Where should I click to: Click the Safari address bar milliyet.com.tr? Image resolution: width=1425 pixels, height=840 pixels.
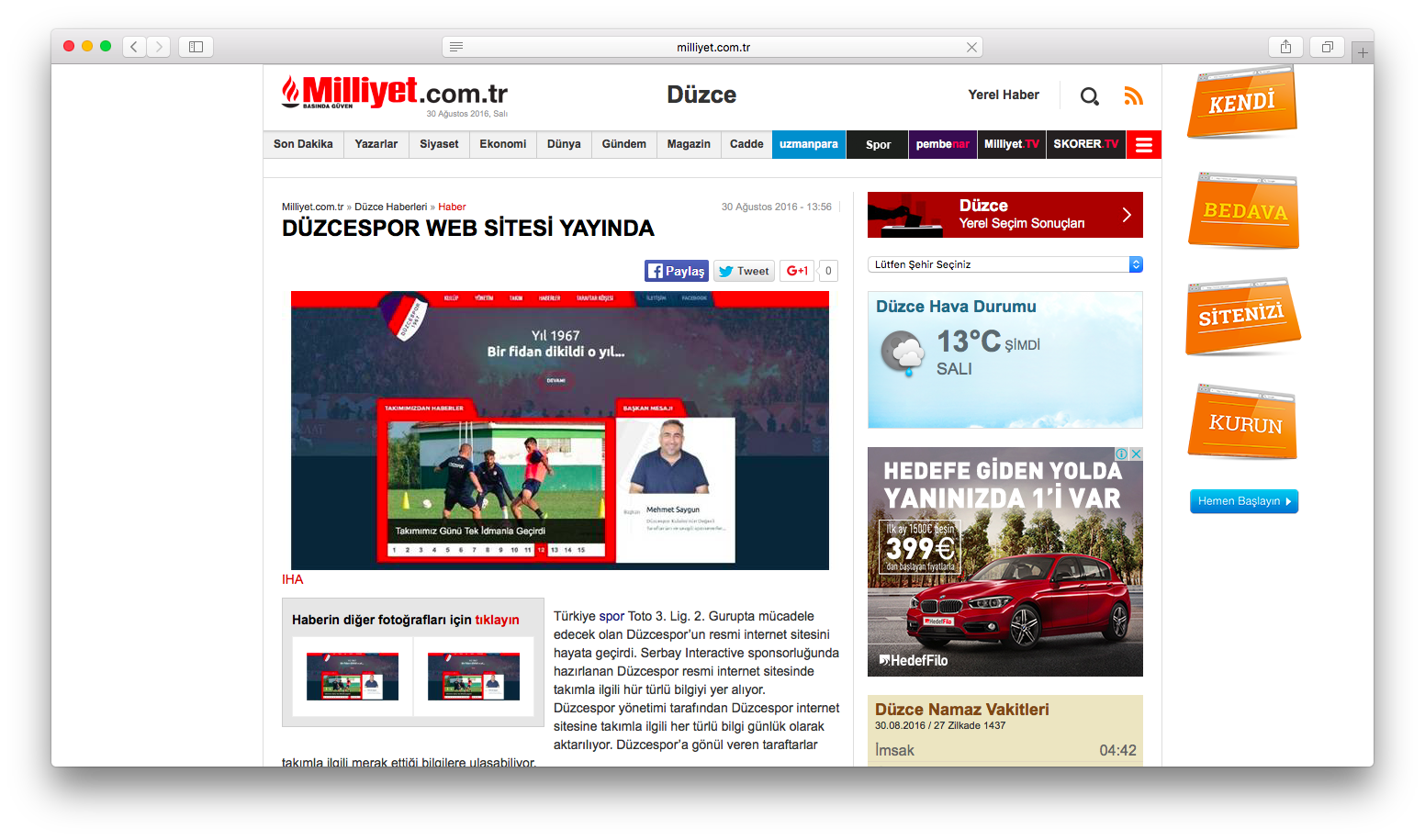point(712,47)
